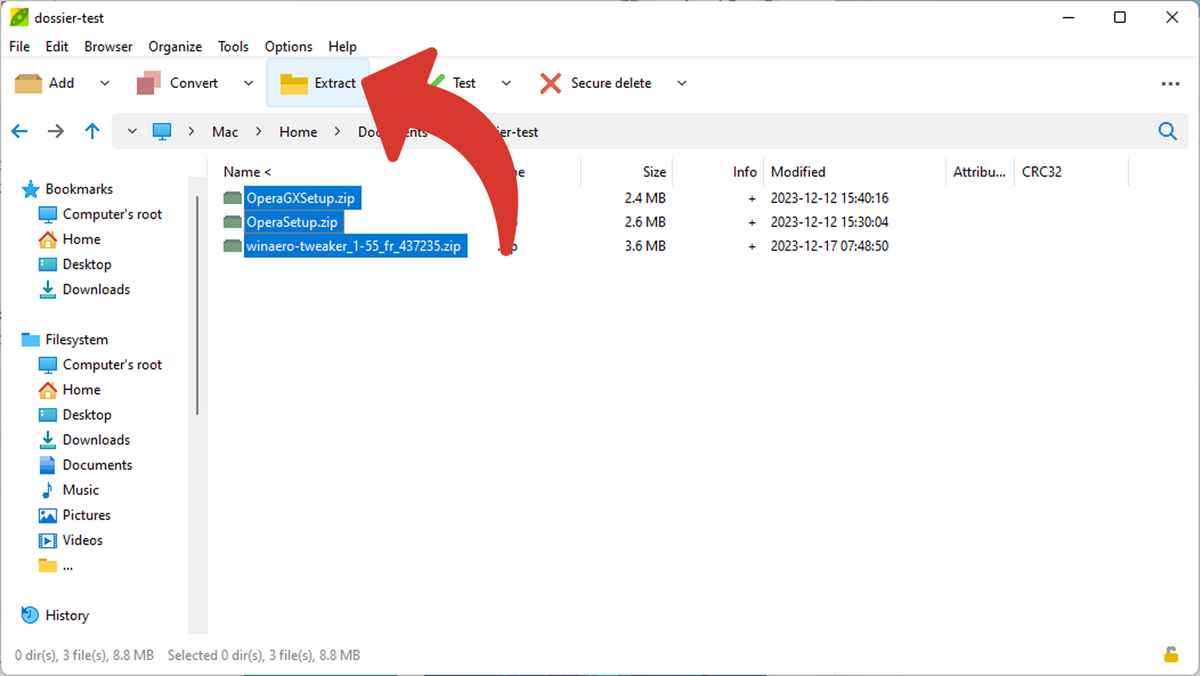This screenshot has width=1200, height=676.
Task: Go back with the left arrow
Action: (x=20, y=131)
